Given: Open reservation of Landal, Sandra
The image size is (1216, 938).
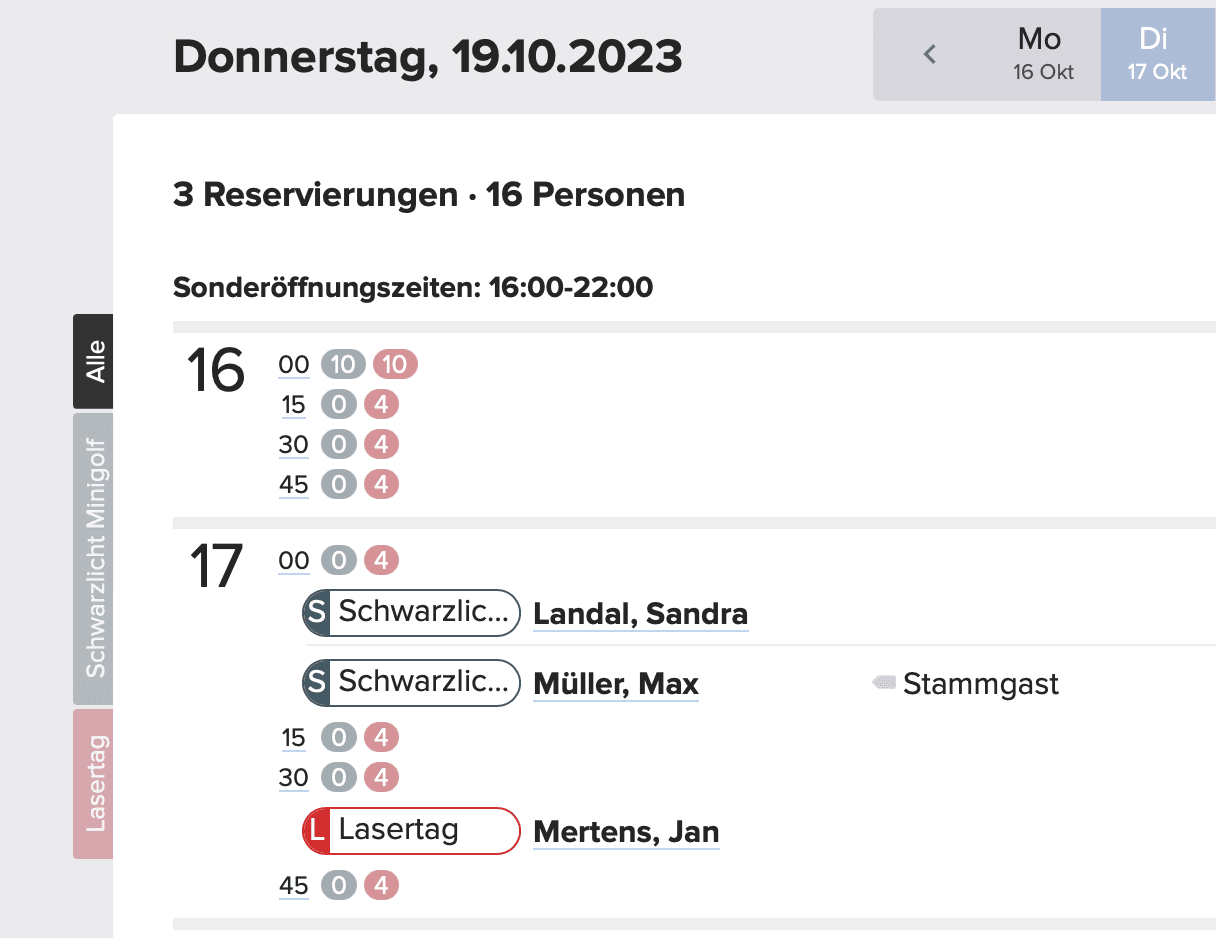Looking at the screenshot, I should 641,613.
